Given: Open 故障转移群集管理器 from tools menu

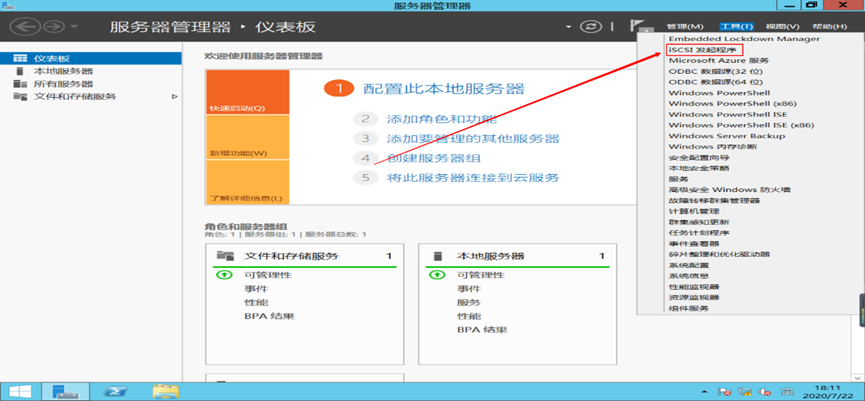Looking at the screenshot, I should 714,200.
